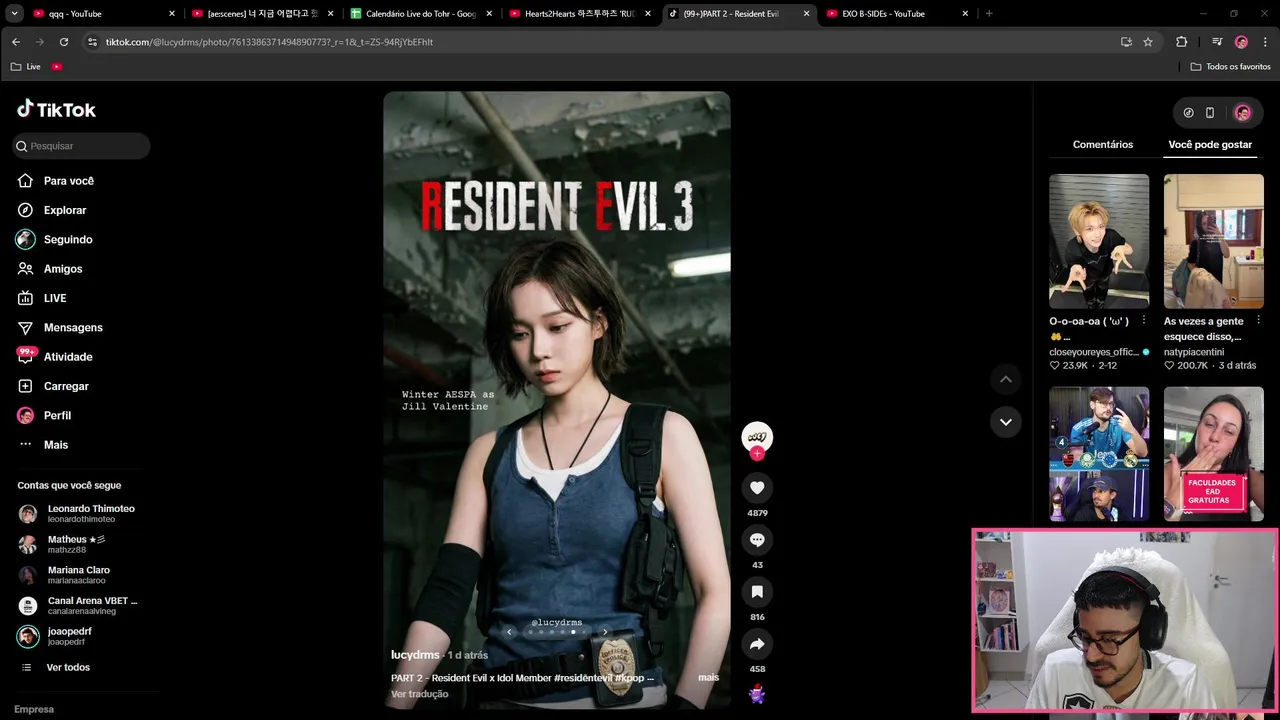Screen dimensions: 1280x720
Task: Open tab search dropdown arrow
Action: 15,14
